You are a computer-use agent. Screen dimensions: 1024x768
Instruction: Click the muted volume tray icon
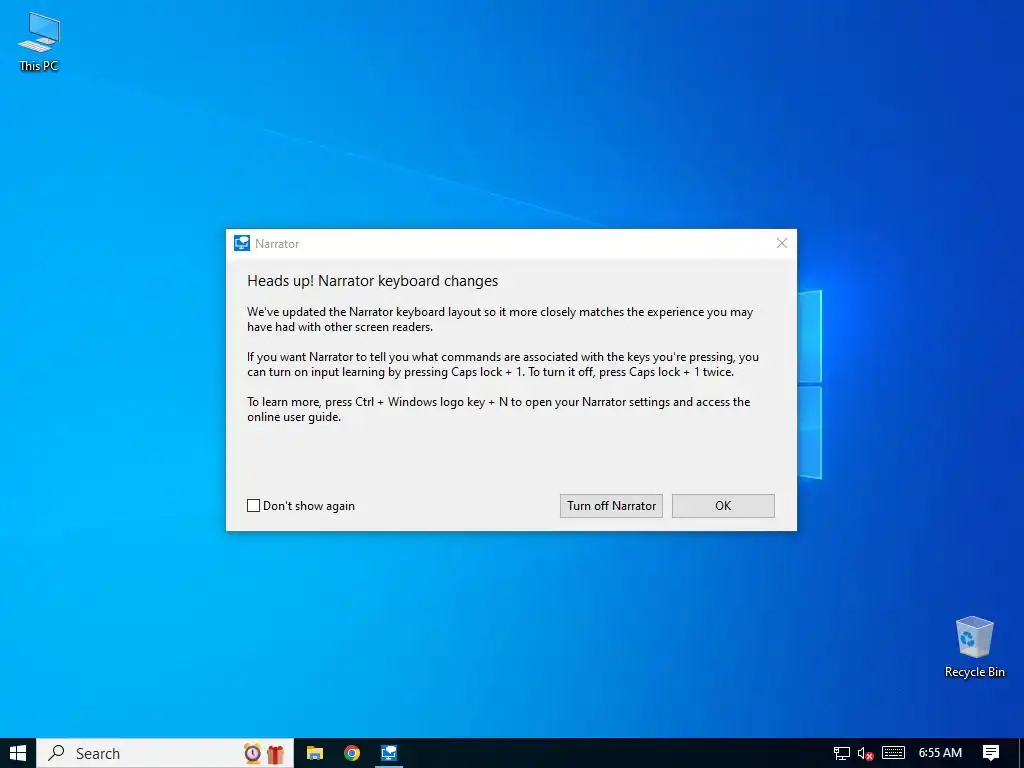pyautogui.click(x=865, y=753)
